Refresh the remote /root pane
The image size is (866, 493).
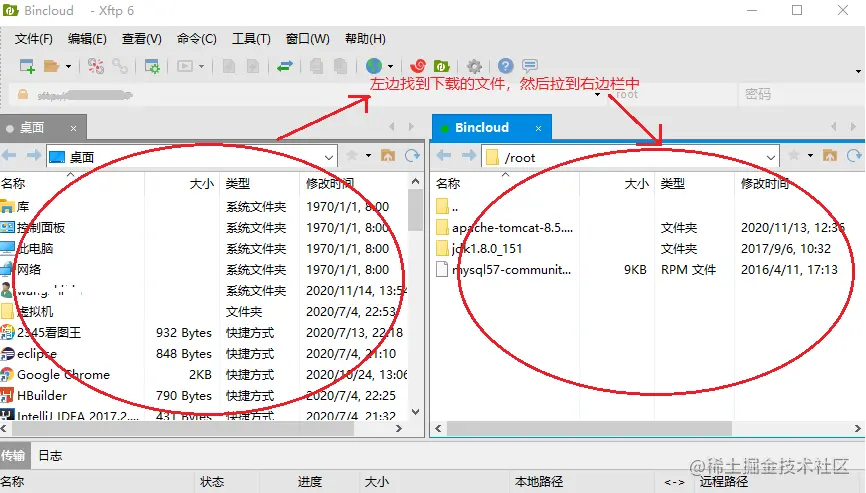(x=854, y=156)
